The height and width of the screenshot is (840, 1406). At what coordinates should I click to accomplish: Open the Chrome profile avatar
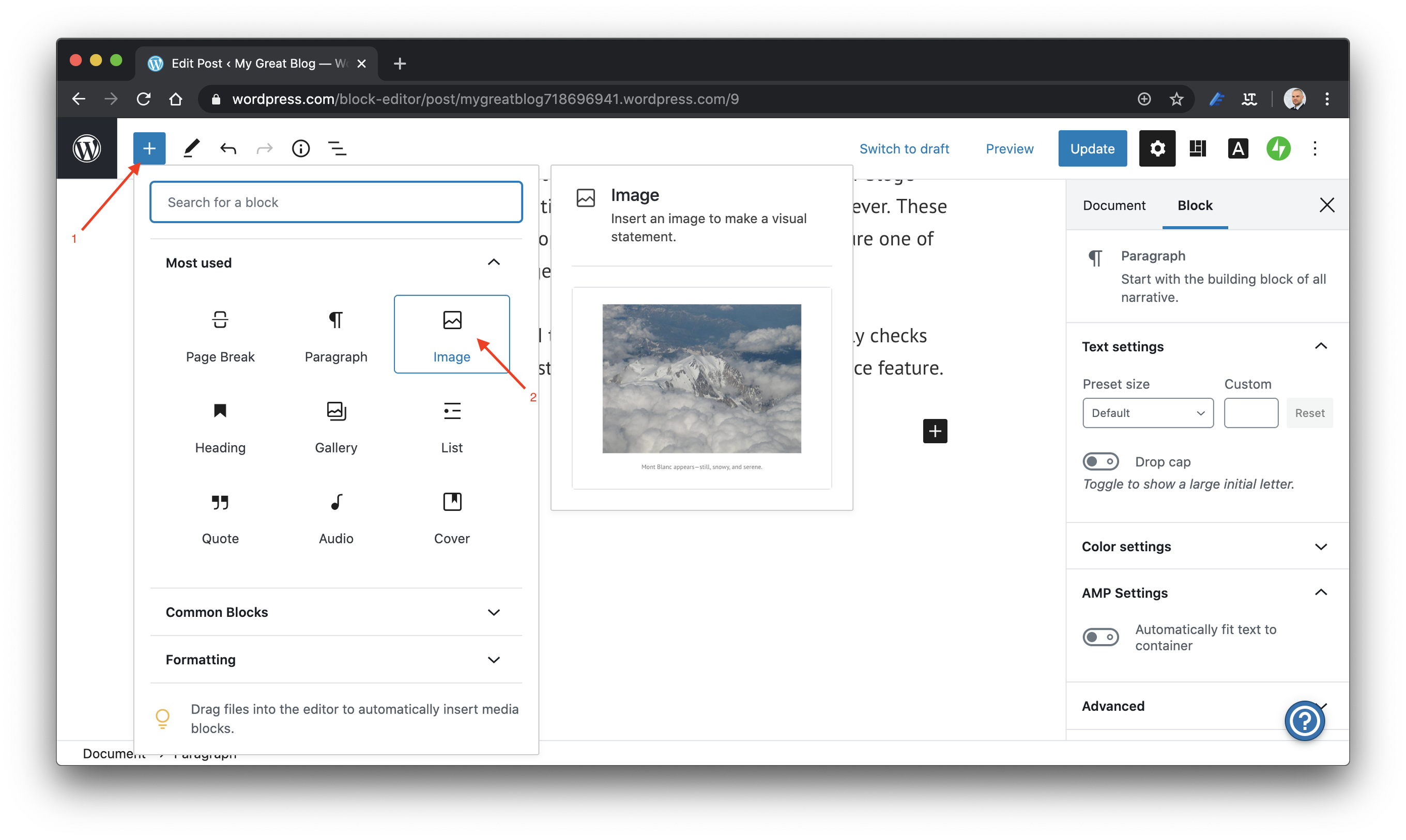(1294, 99)
